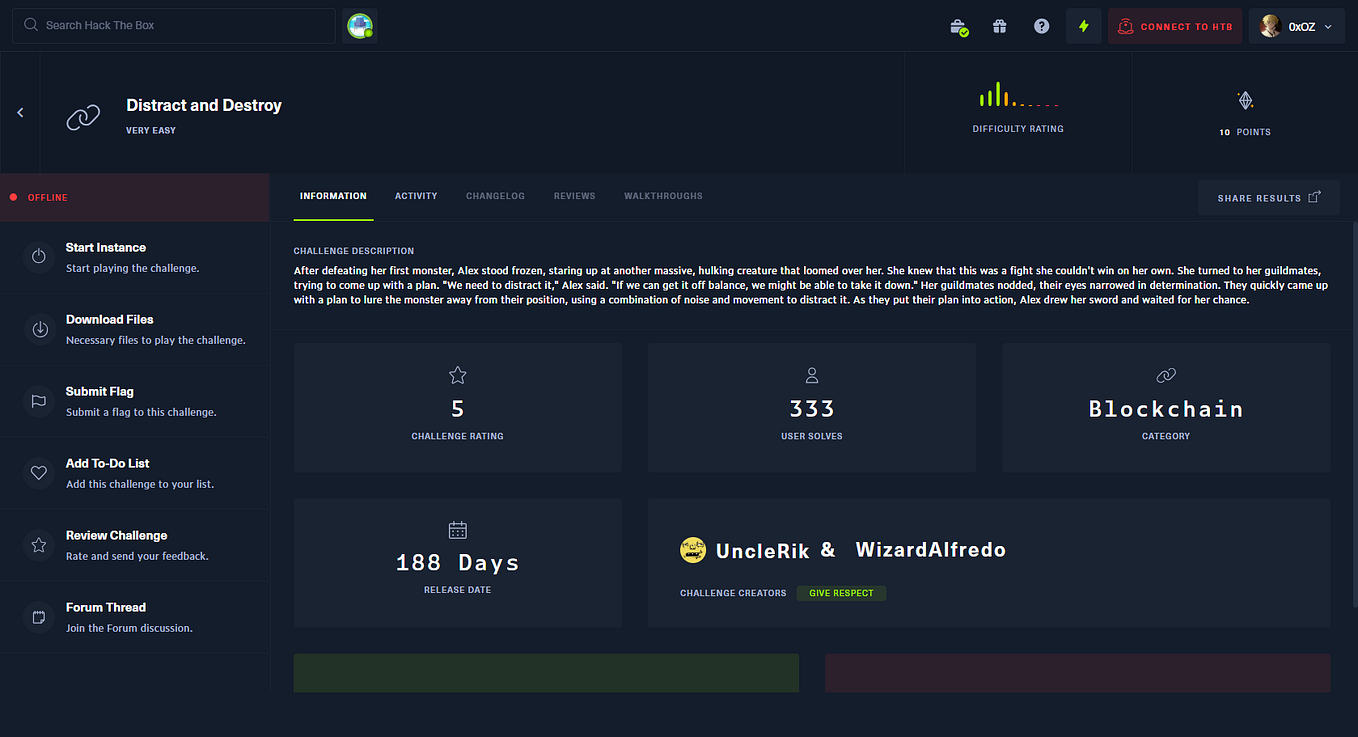This screenshot has height=737, width=1358.
Task: Collapse the panel using the left-pointing chevron
Action: pyautogui.click(x=20, y=112)
